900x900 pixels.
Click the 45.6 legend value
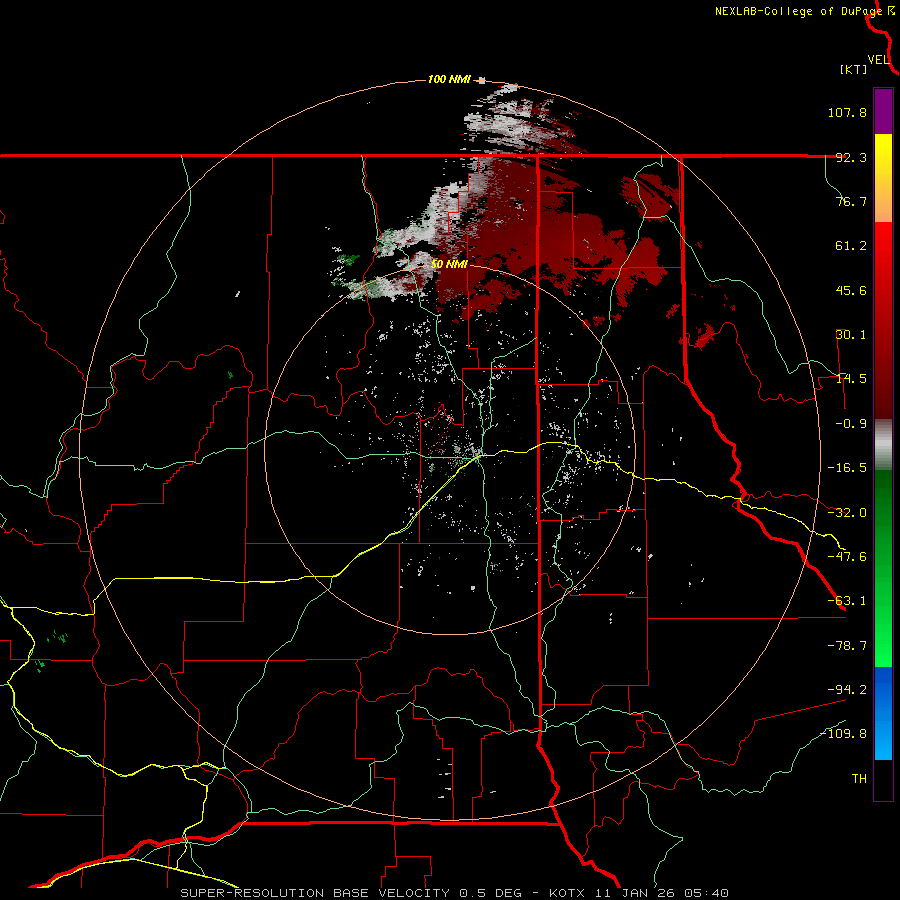coord(851,290)
